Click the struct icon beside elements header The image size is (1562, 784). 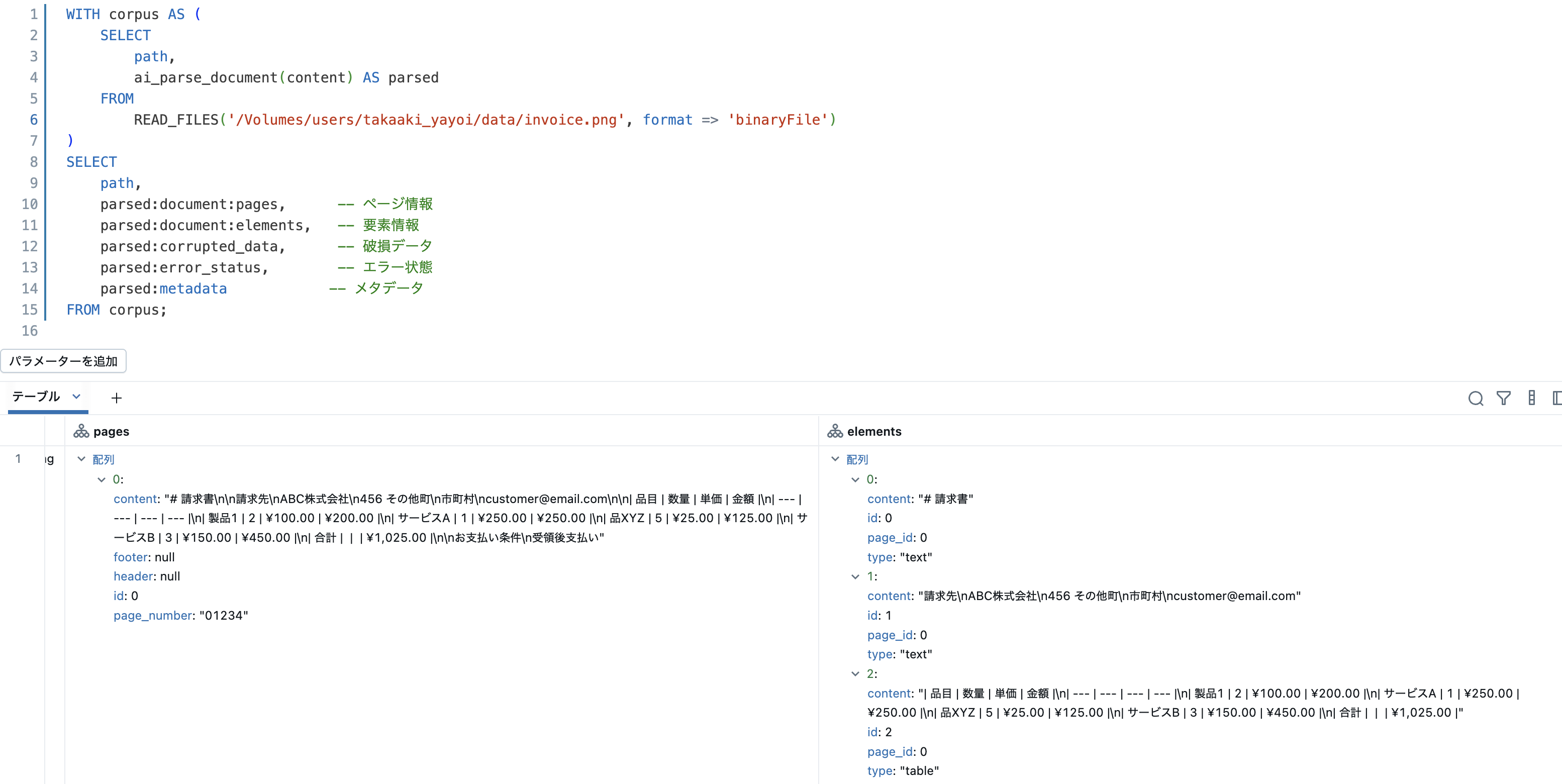(x=835, y=431)
